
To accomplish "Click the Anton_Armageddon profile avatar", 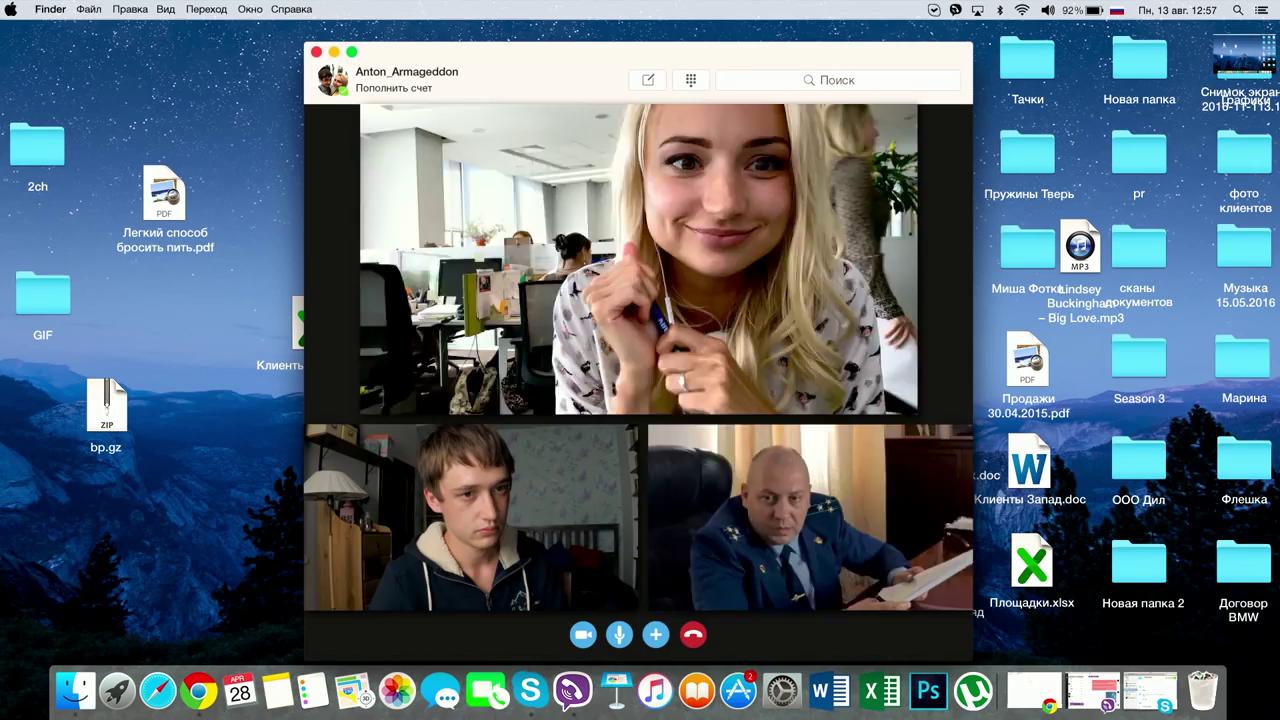I will 332,80.
